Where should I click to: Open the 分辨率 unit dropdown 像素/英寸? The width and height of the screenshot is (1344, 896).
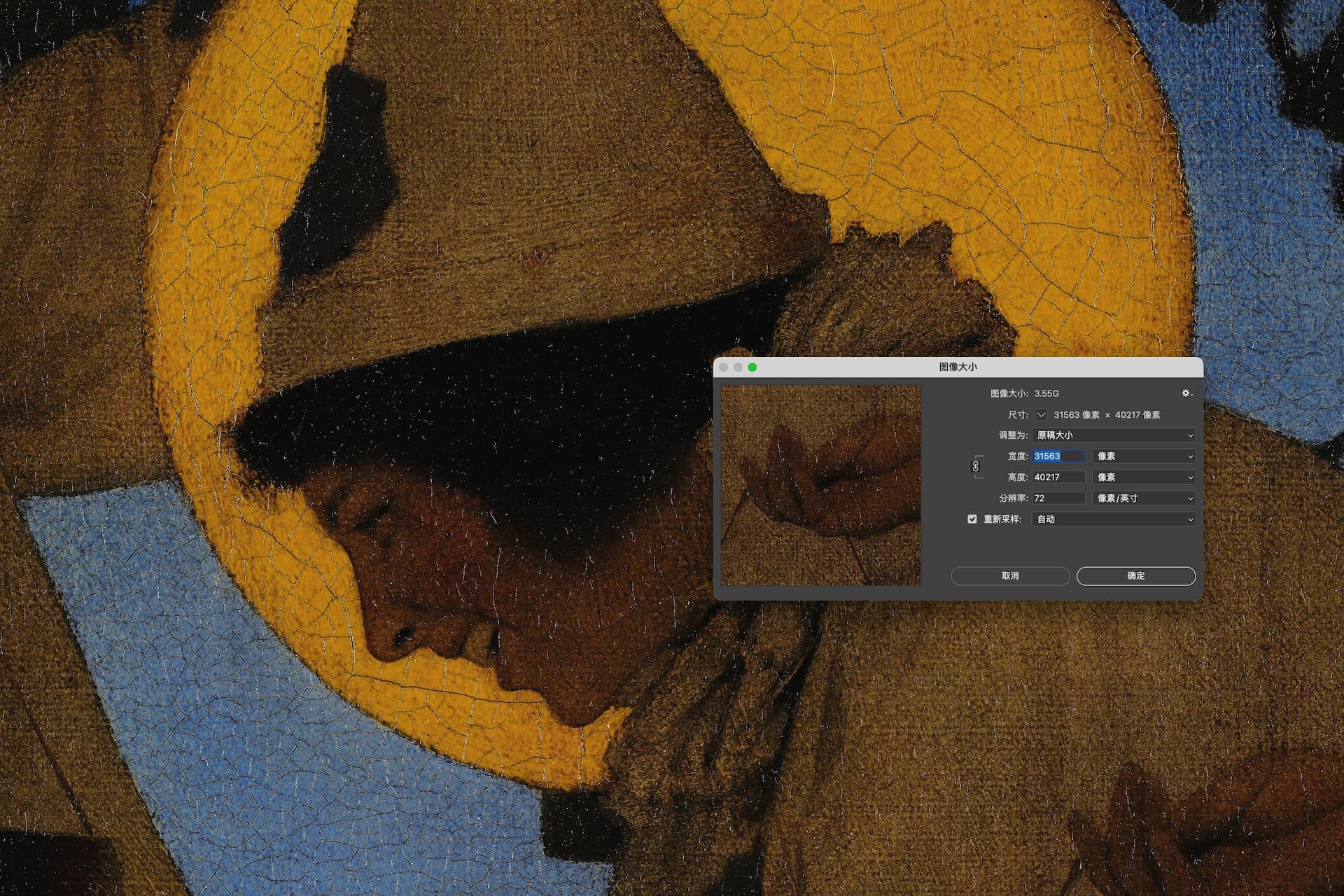pos(1144,498)
